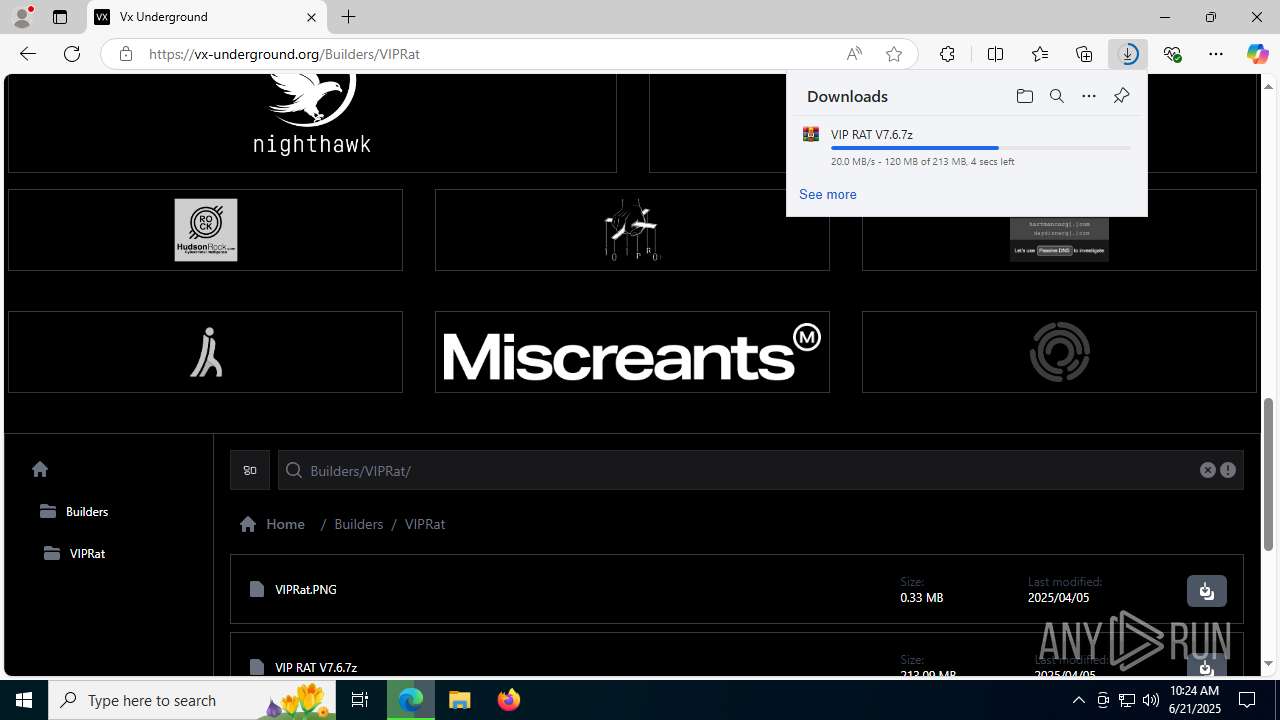Open the OPR sponsor logo
1280x720 pixels.
[632, 230]
